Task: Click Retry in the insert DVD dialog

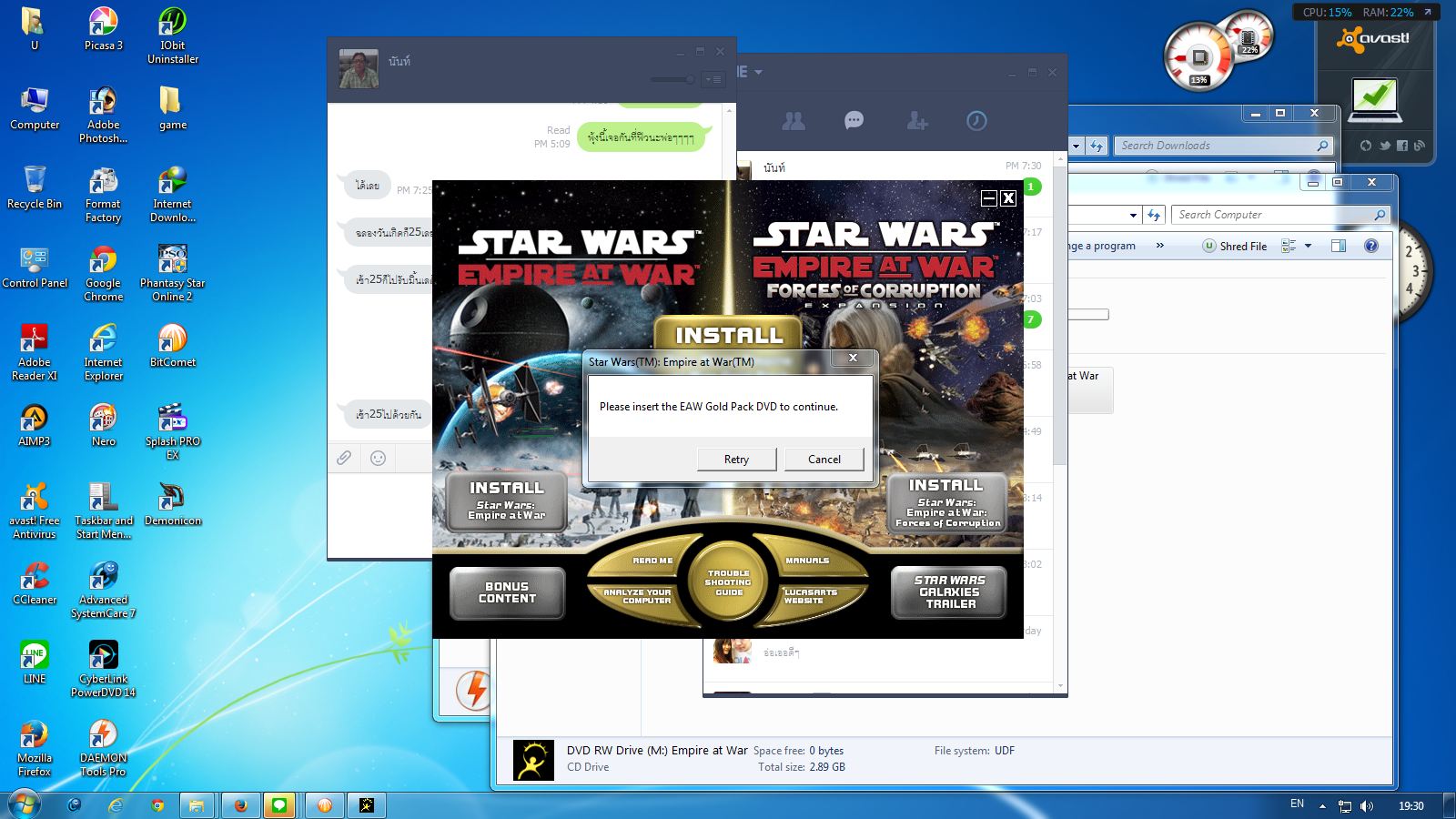Action: (x=736, y=460)
